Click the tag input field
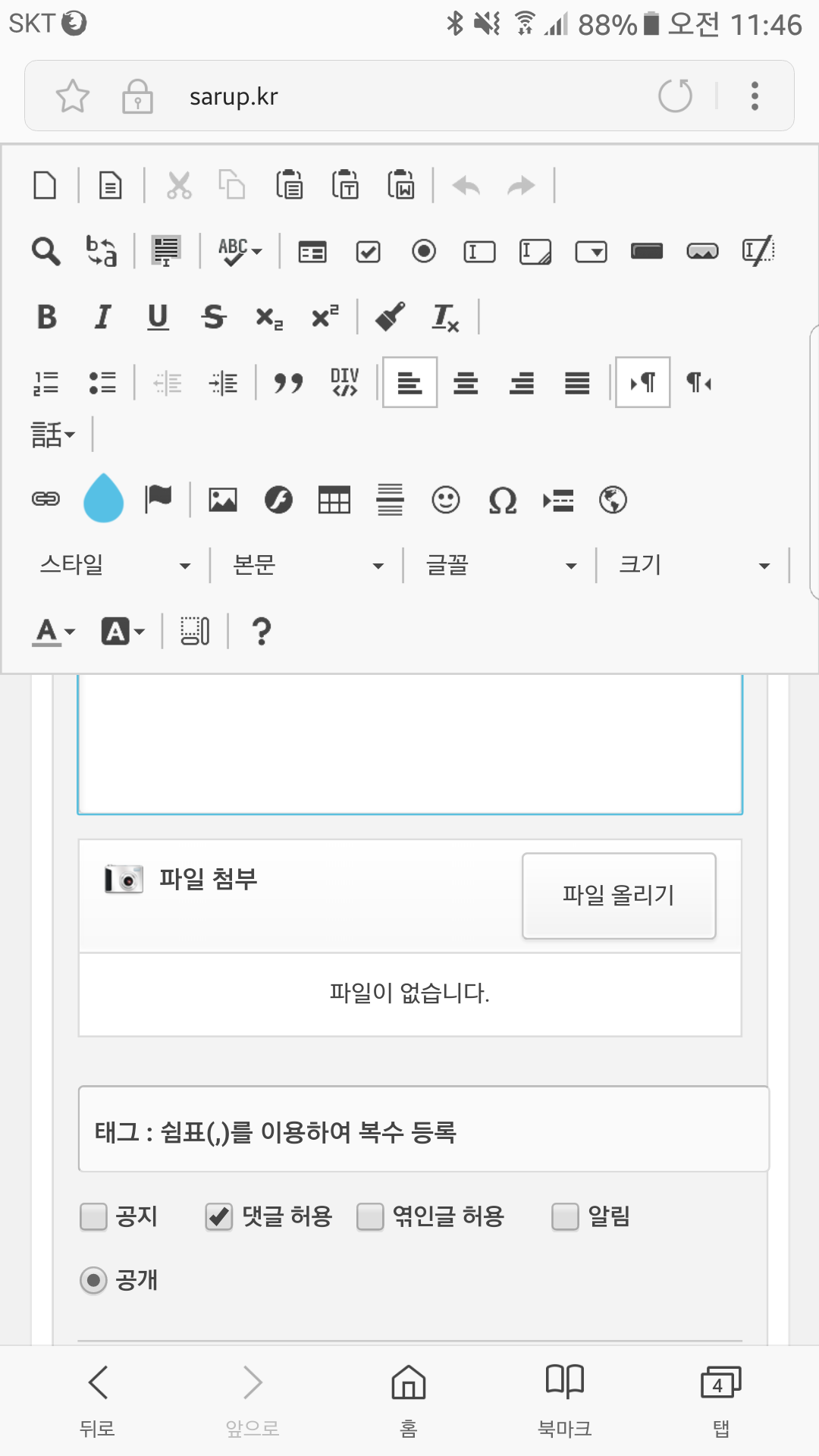The width and height of the screenshot is (819, 1456). [x=423, y=1130]
